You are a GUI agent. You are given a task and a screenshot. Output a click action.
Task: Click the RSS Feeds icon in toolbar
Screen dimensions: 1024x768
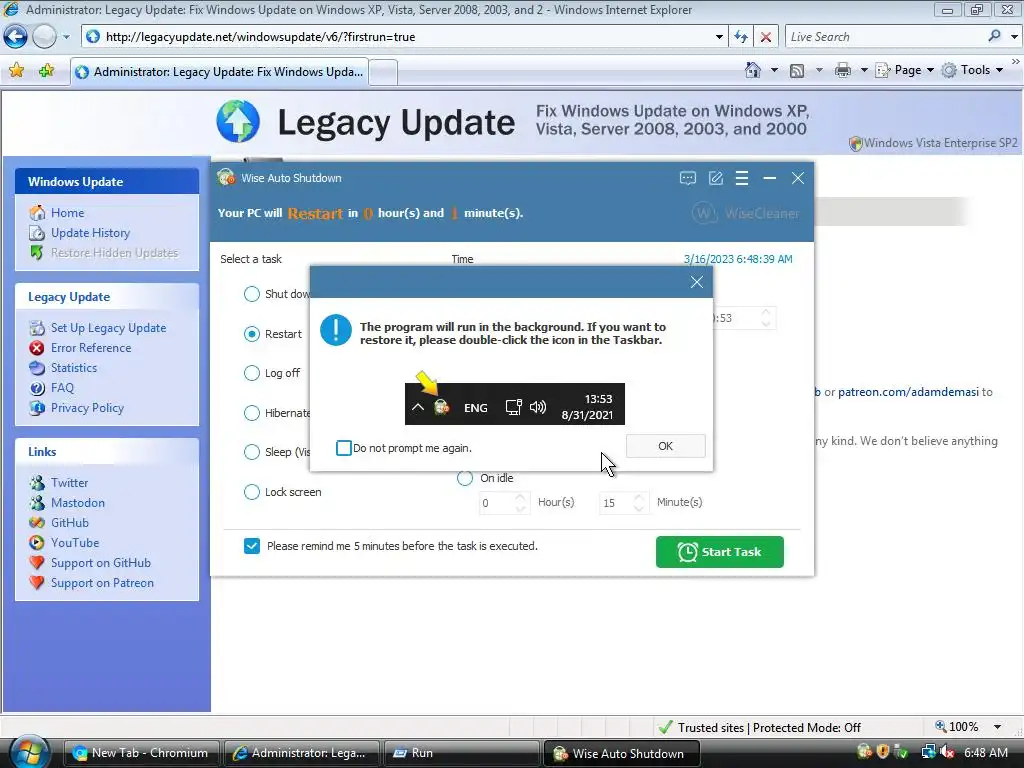797,71
